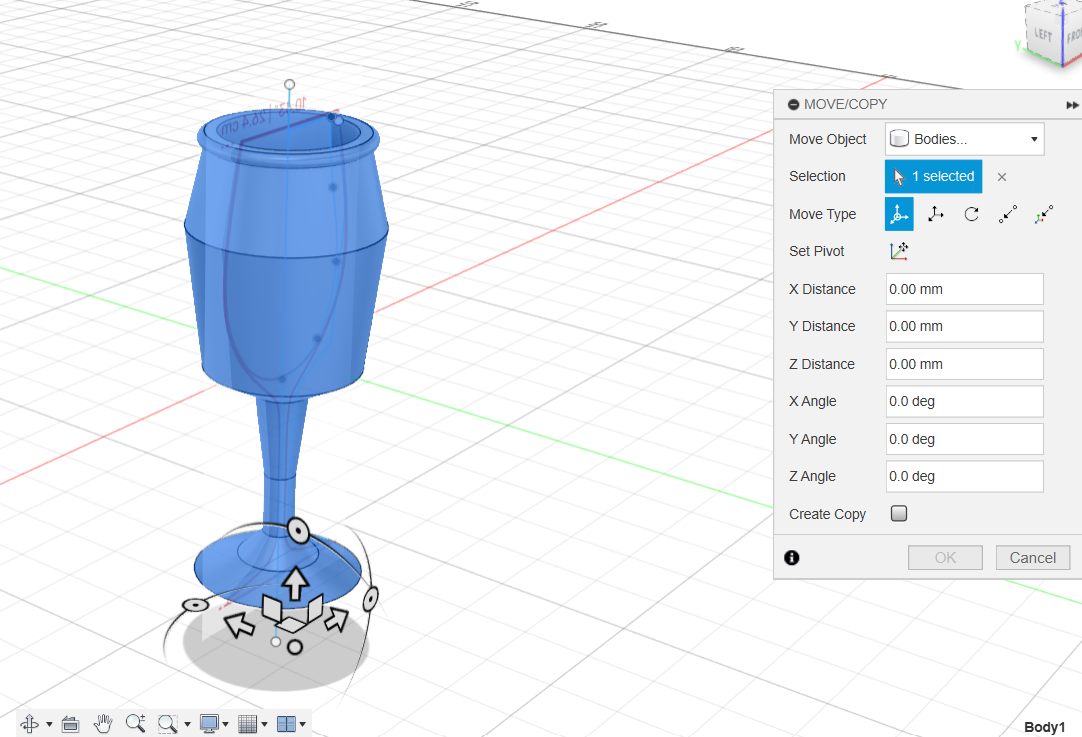Image resolution: width=1082 pixels, height=737 pixels.
Task: Click the right rotation manipulator handle
Action: click(371, 598)
